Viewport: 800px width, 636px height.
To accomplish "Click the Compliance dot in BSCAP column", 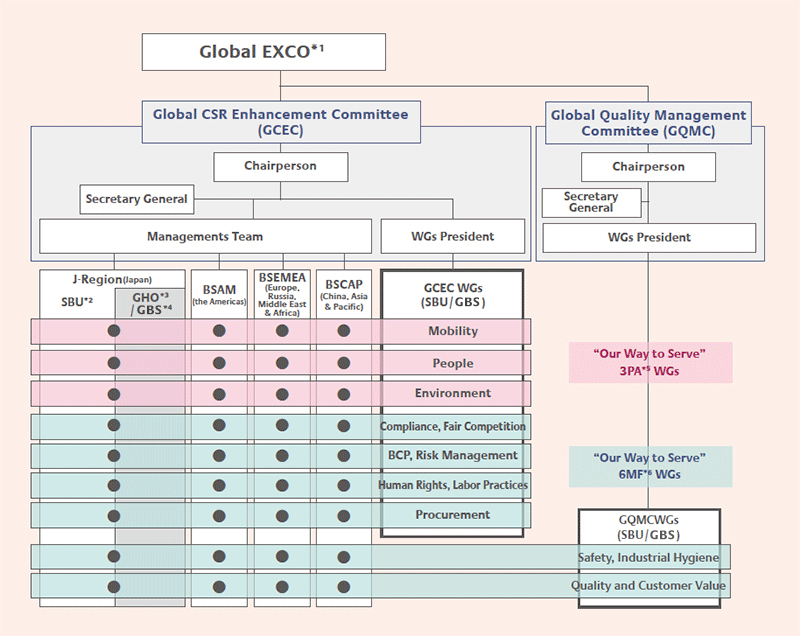I will 344,425.
